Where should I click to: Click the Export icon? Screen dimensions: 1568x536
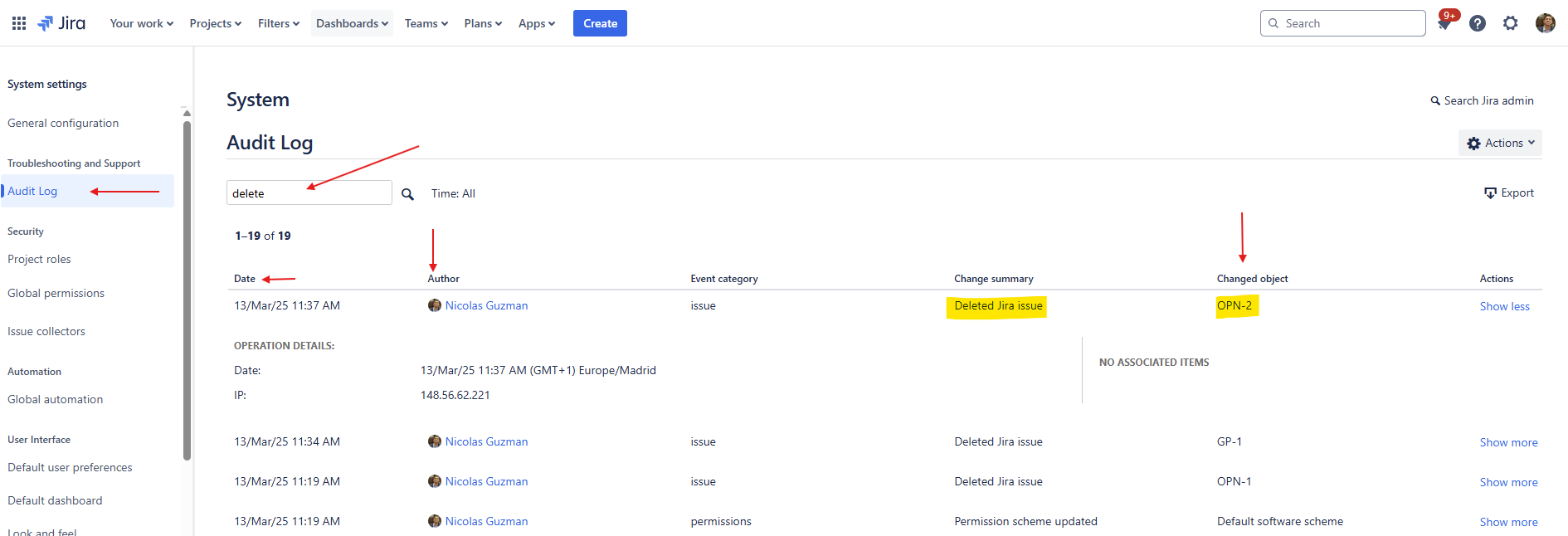pos(1490,193)
